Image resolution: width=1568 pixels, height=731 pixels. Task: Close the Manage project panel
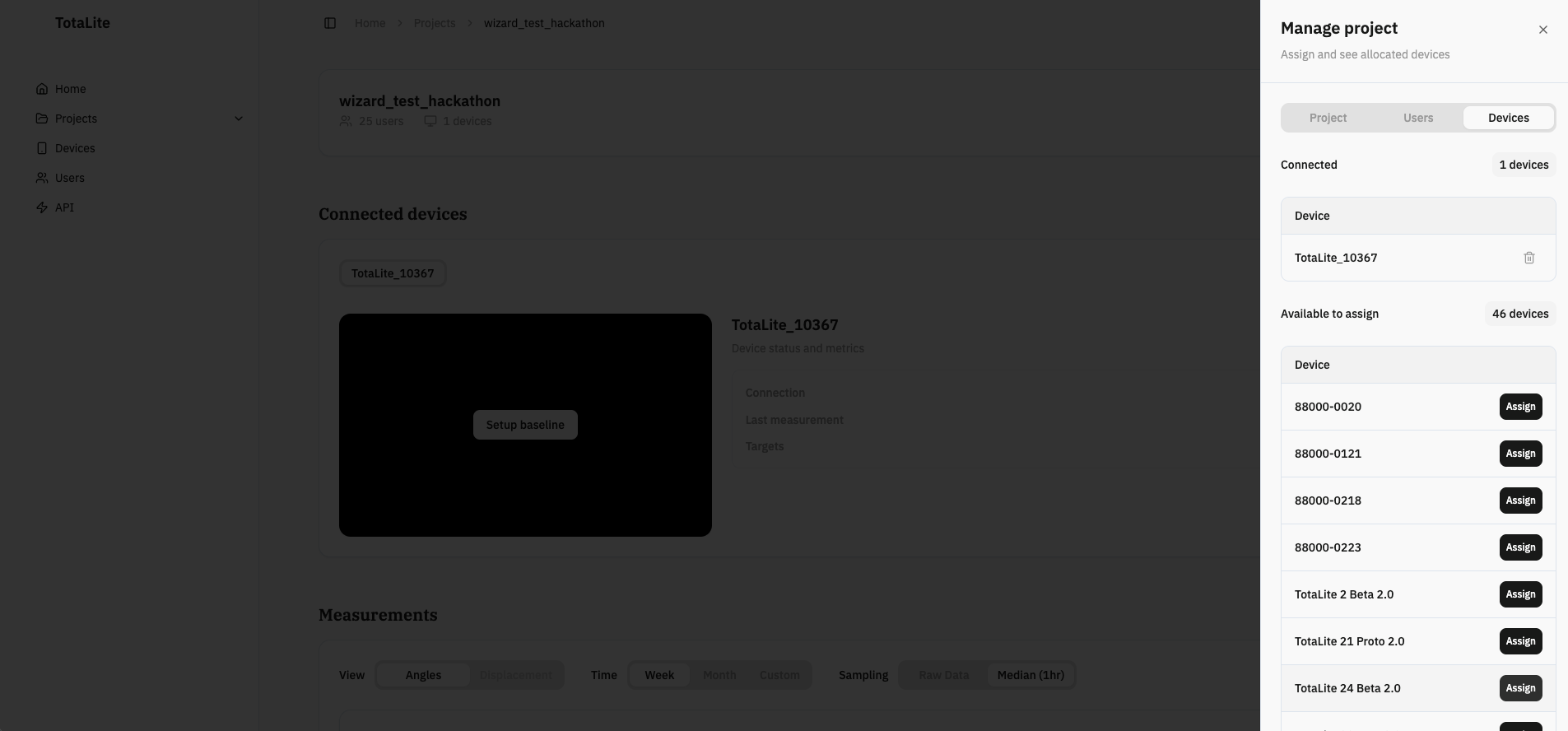[x=1543, y=30]
